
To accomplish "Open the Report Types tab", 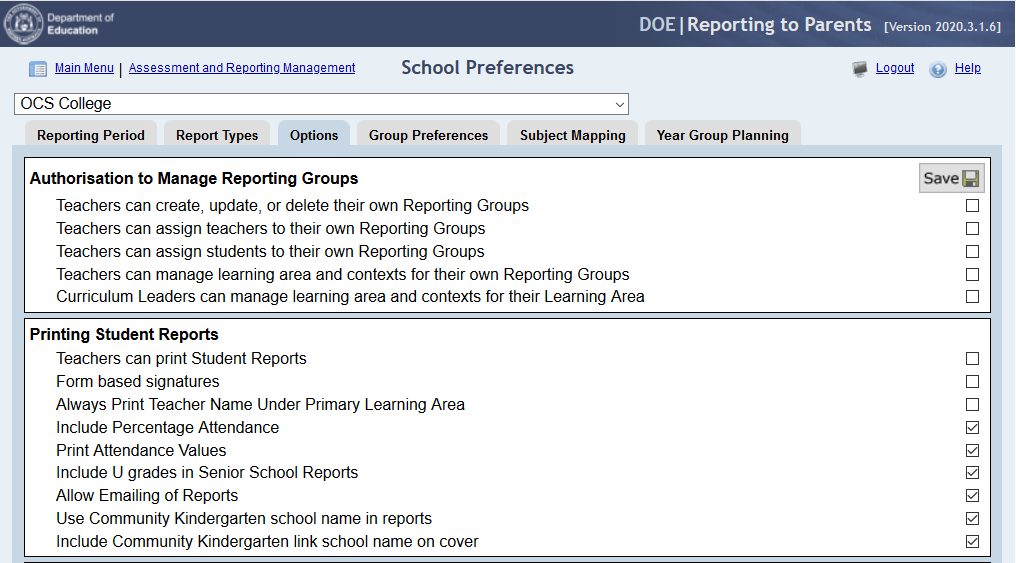I will (217, 135).
